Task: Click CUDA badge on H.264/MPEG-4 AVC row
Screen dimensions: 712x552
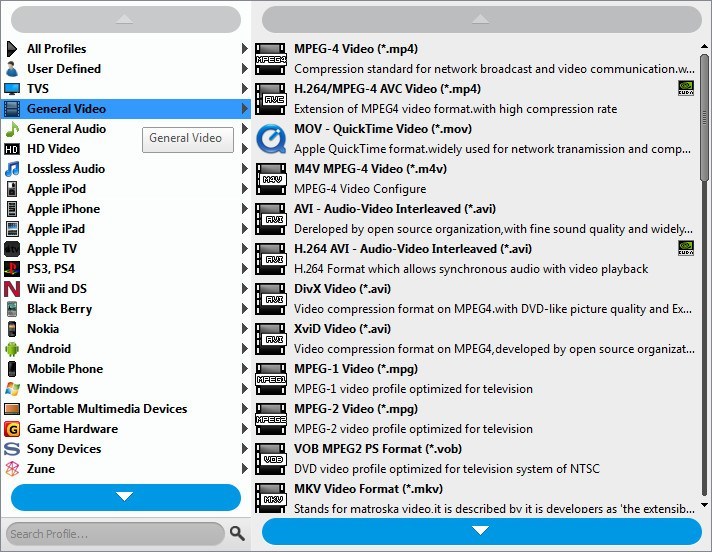Action: click(x=686, y=88)
